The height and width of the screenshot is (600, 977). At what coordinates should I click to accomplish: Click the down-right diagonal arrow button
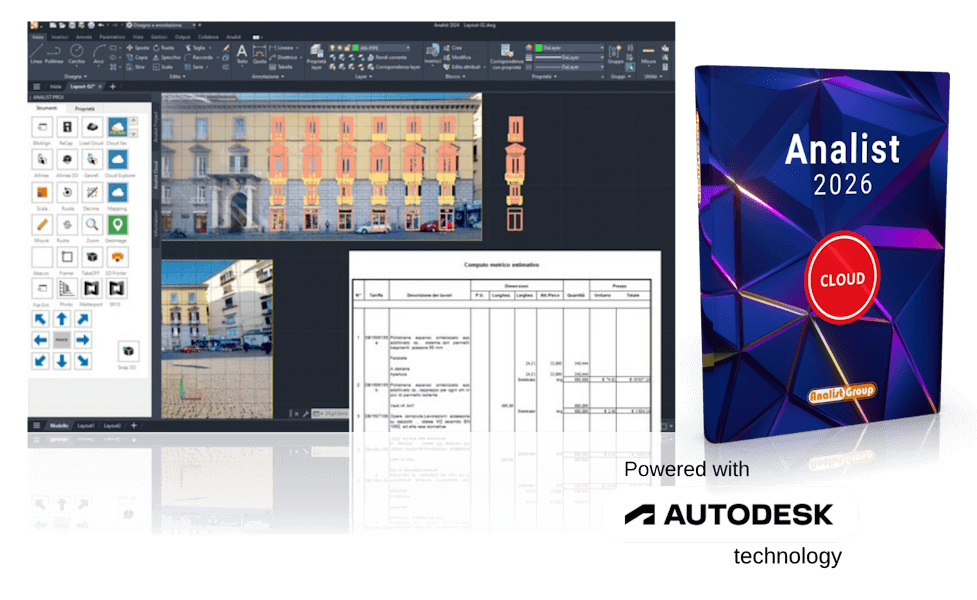click(x=83, y=361)
